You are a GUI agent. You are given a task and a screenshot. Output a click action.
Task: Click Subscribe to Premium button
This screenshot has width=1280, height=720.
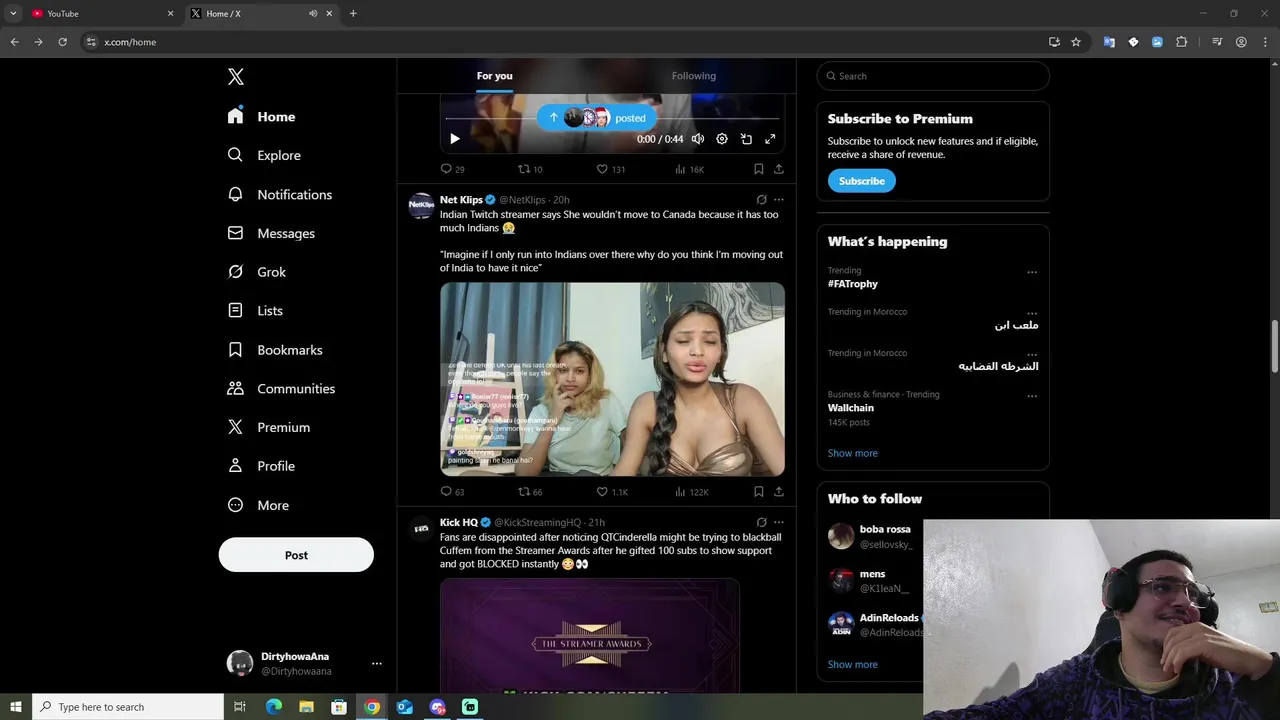[861, 181]
